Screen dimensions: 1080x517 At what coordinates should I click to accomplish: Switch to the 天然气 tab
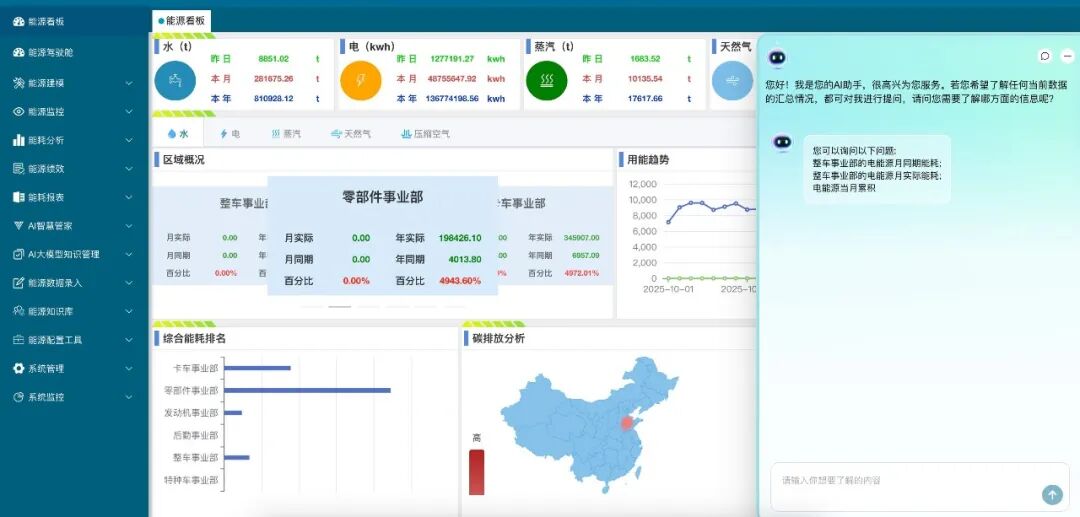tap(351, 134)
